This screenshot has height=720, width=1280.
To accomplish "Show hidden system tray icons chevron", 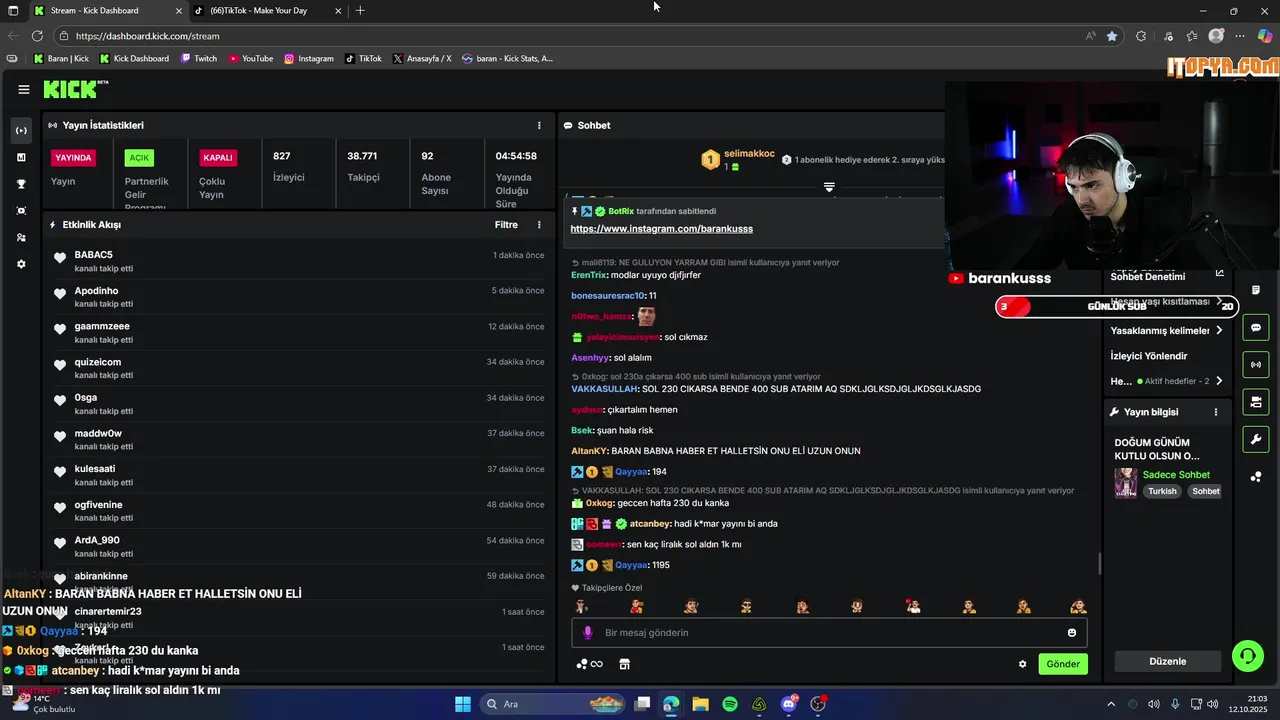I will 1110,704.
